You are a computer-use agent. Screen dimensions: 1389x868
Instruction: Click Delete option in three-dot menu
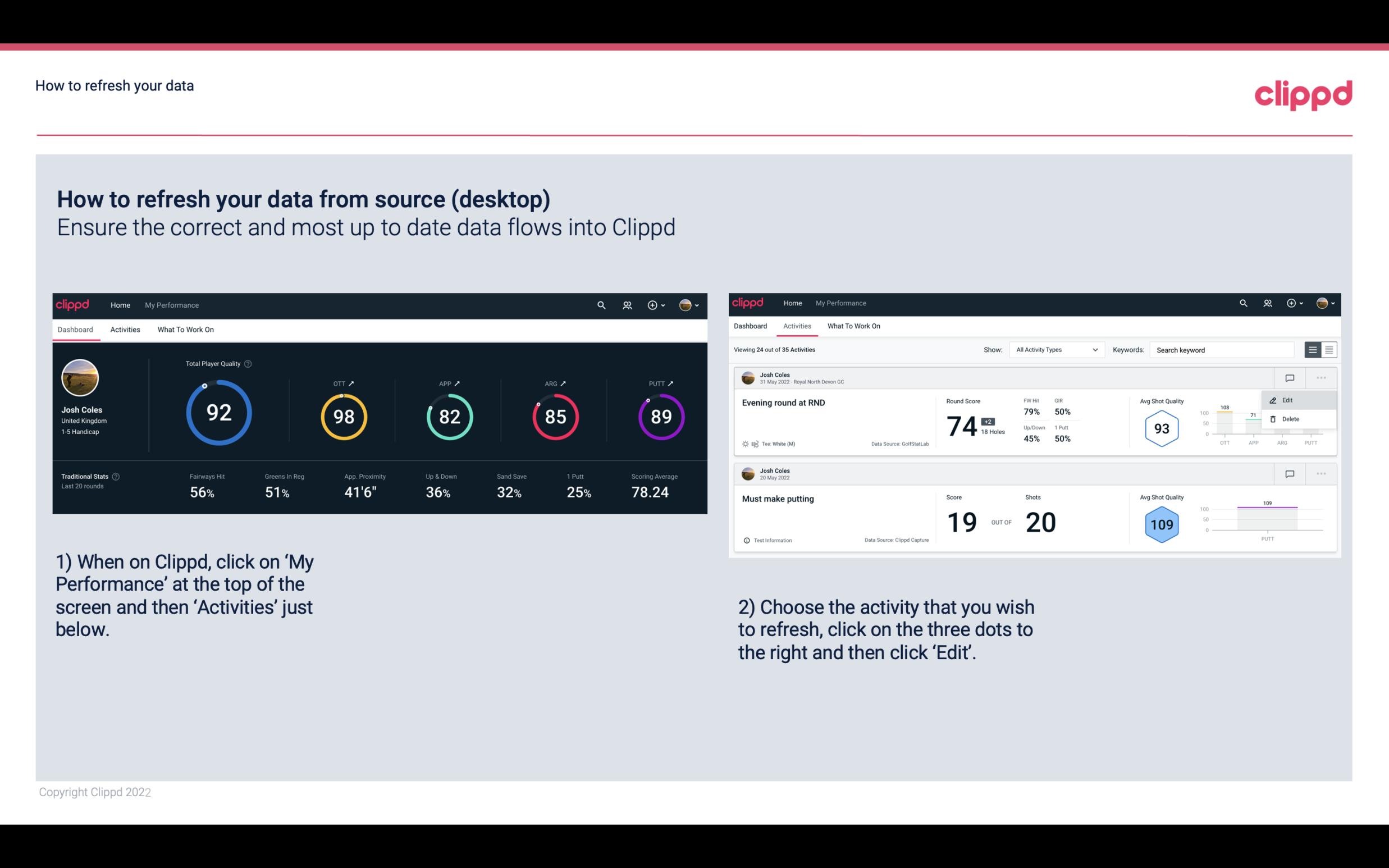1290,418
